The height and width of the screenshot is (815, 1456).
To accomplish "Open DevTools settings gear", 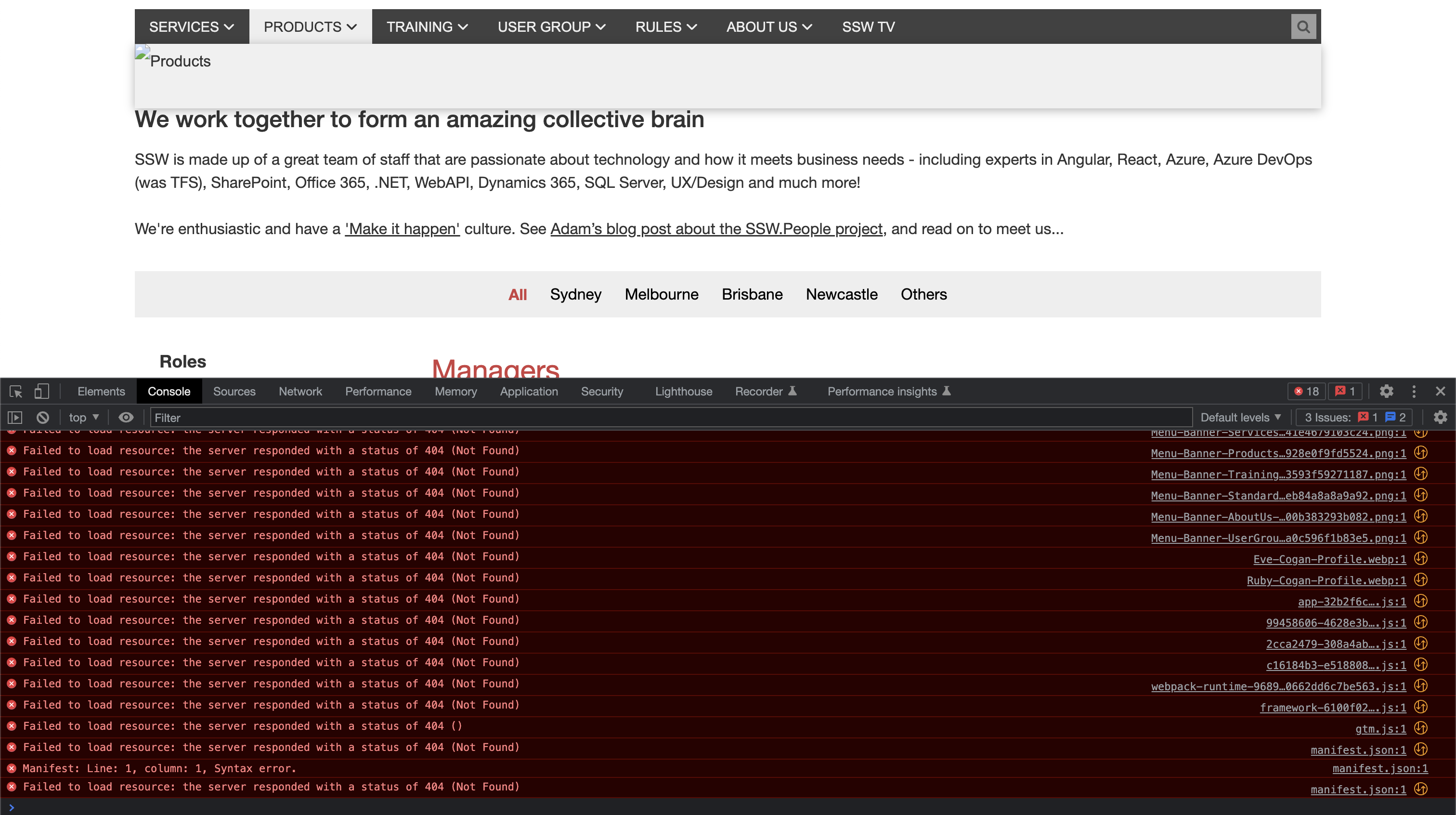I will point(1387,392).
